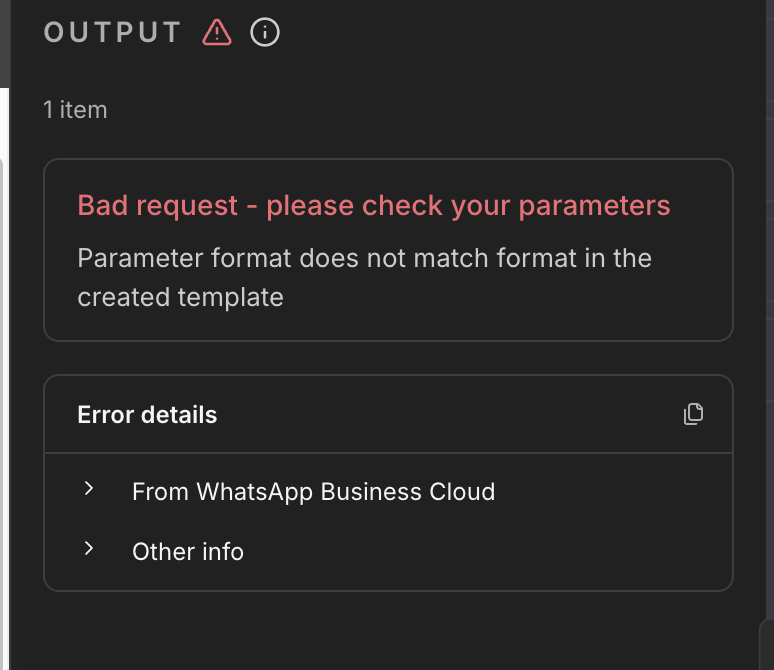This screenshot has width=774, height=670.
Task: Click the dark strip at the top left corner
Action: [x=4, y=40]
